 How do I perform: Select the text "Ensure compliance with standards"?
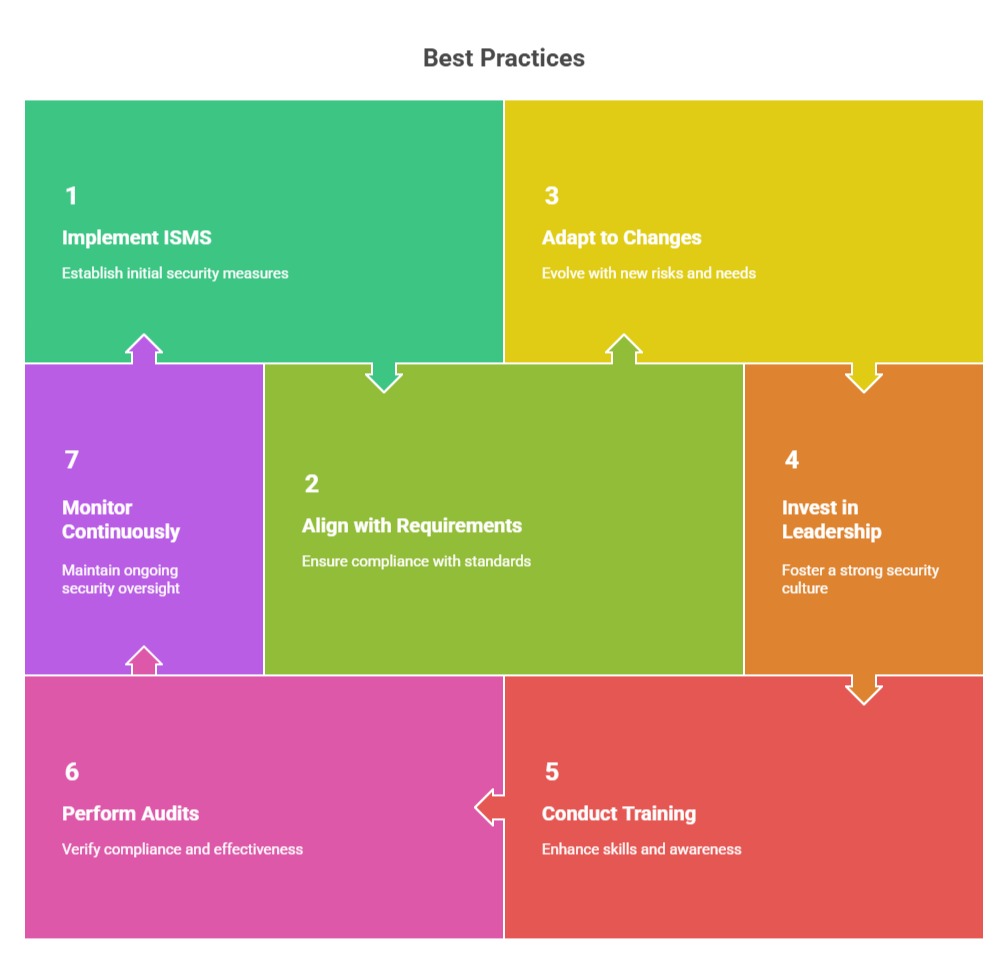tap(416, 561)
